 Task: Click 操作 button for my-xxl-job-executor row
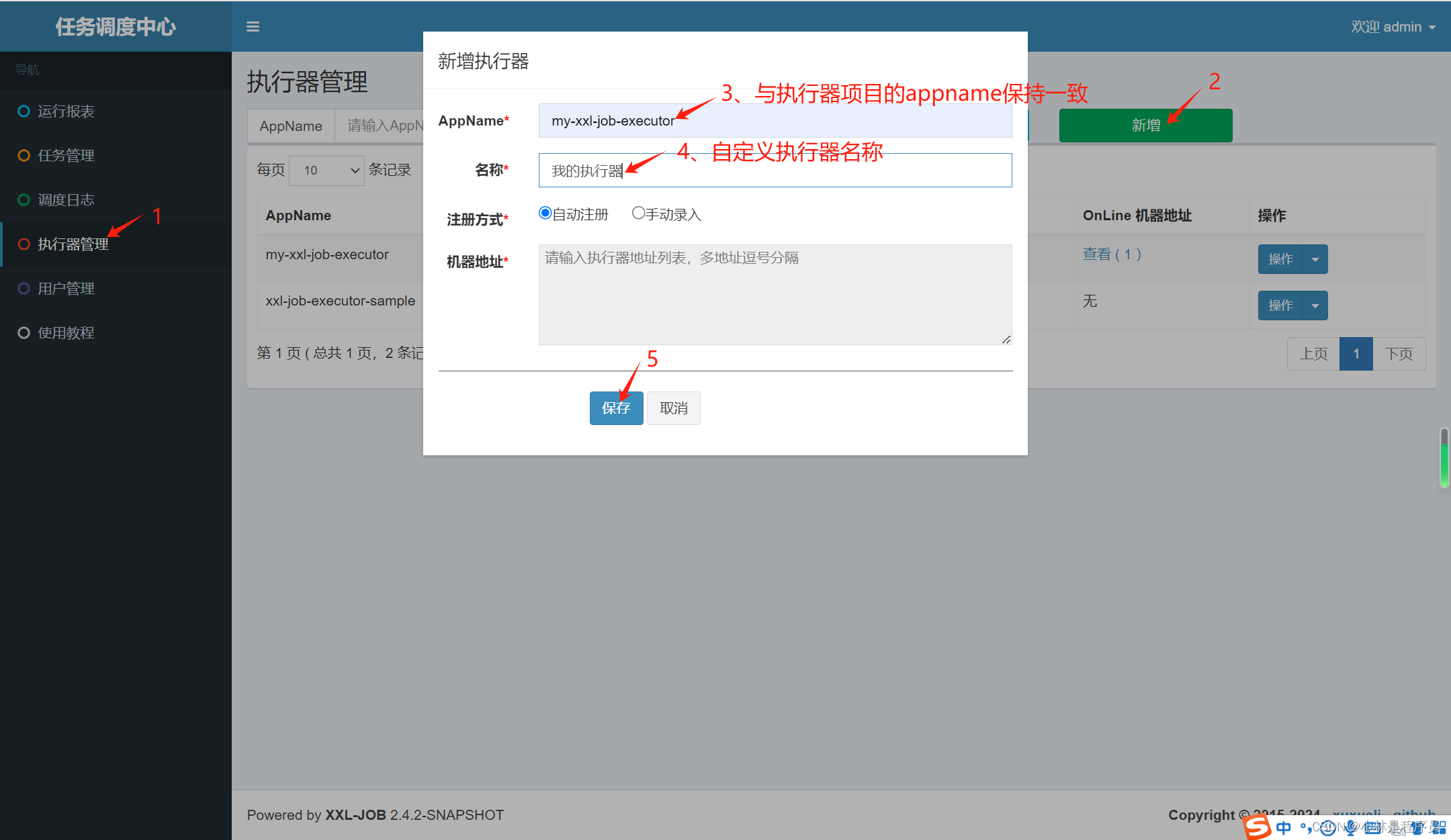1280,259
